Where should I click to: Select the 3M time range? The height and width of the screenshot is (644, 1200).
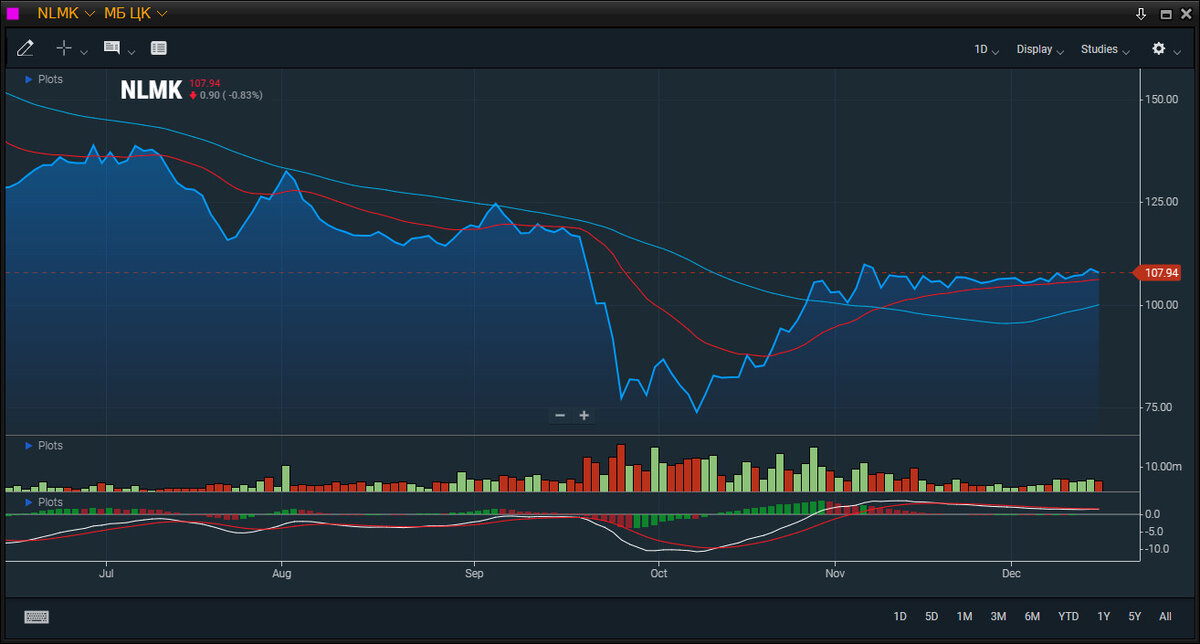[998, 616]
